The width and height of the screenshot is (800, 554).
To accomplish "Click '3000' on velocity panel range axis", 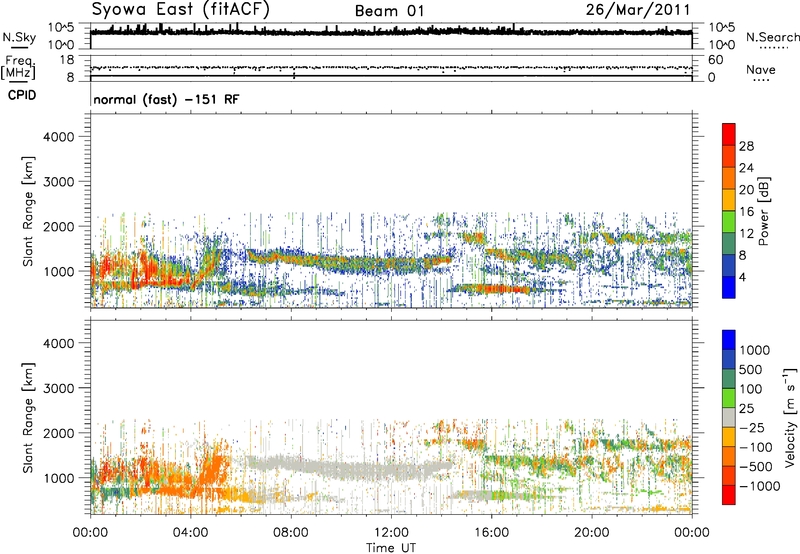I will point(59,388).
